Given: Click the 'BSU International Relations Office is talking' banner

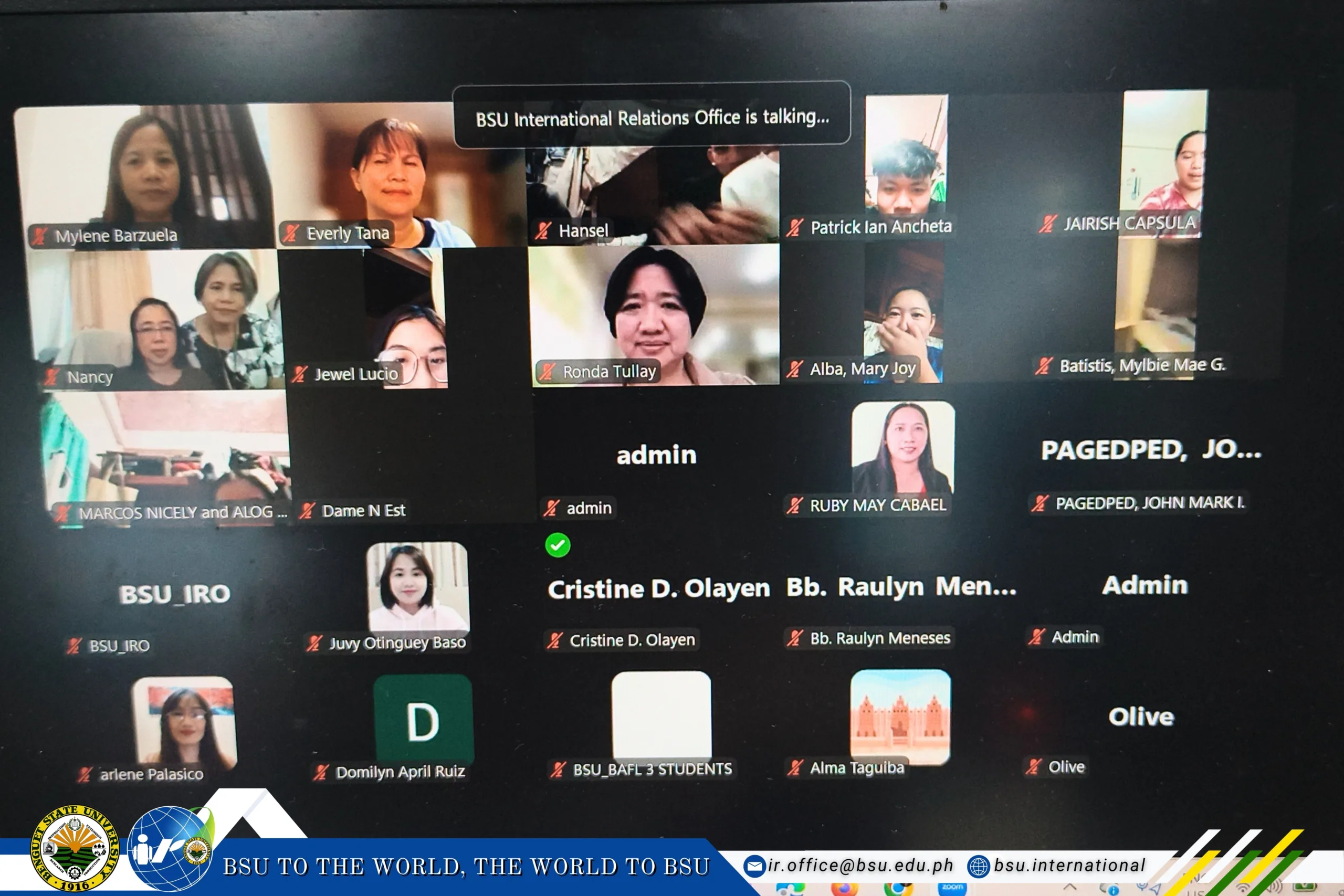Looking at the screenshot, I should pyautogui.click(x=652, y=117).
